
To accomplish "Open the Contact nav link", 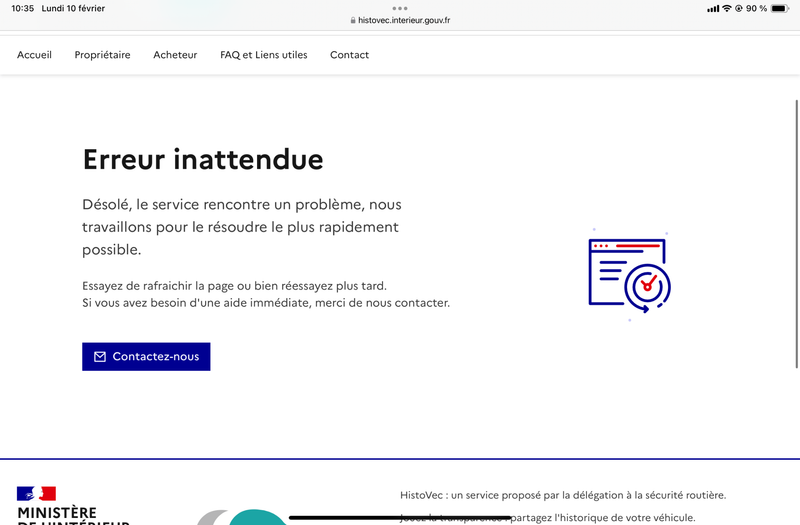I will 349,55.
